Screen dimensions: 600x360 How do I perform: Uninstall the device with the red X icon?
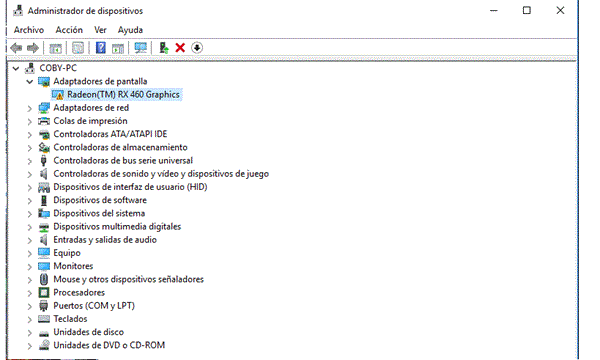point(180,47)
